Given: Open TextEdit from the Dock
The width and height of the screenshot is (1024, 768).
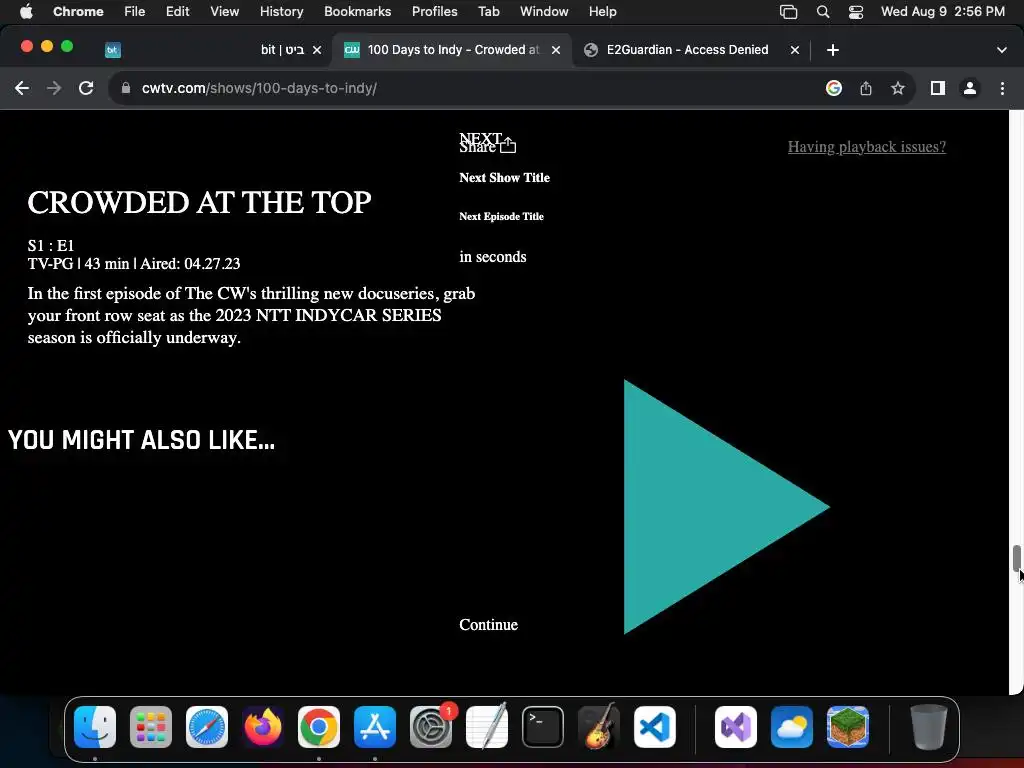Looking at the screenshot, I should tap(487, 727).
